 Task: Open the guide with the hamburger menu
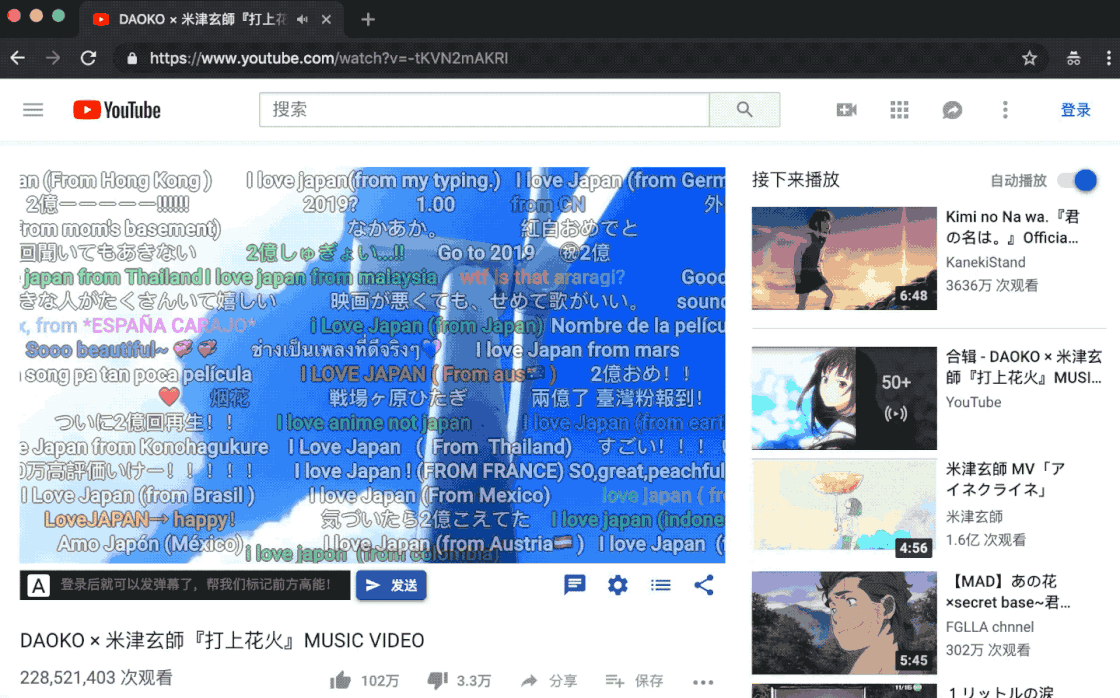(x=33, y=109)
